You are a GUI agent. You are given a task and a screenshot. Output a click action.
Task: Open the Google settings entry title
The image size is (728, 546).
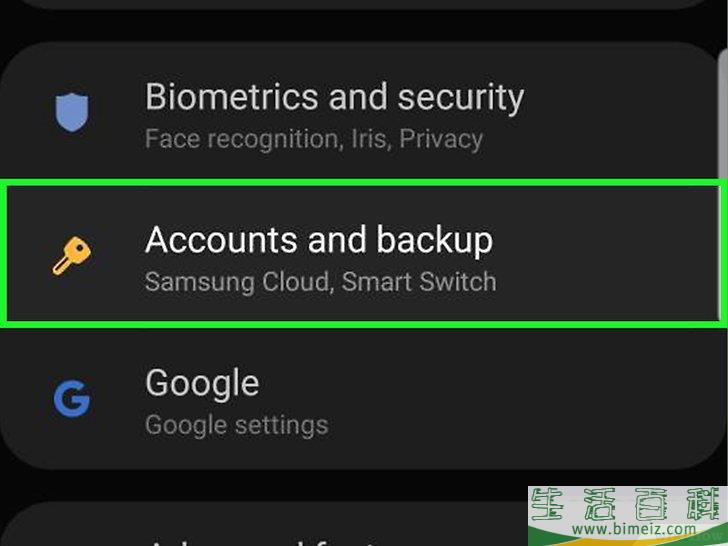202,384
